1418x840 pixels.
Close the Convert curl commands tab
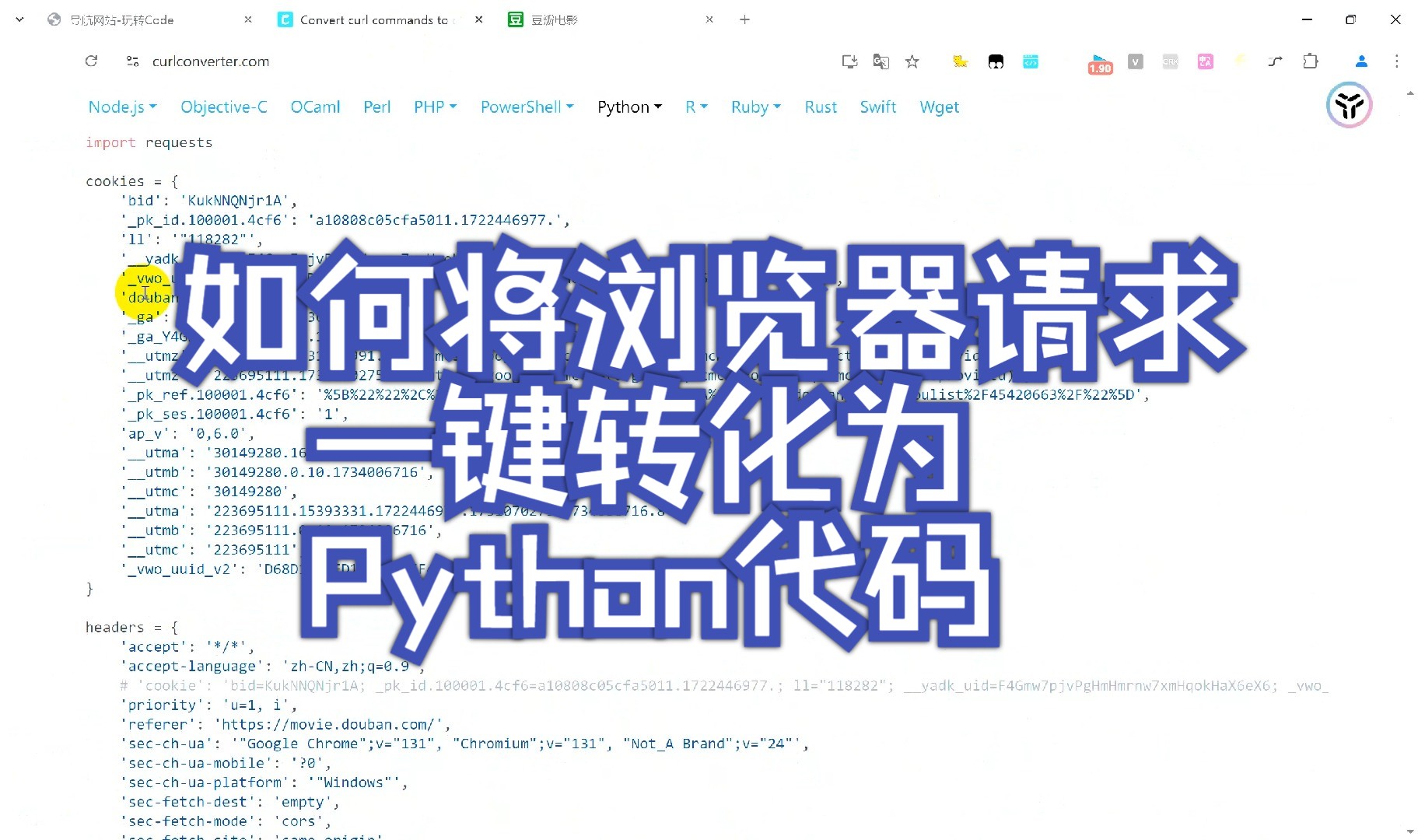pyautogui.click(x=478, y=19)
